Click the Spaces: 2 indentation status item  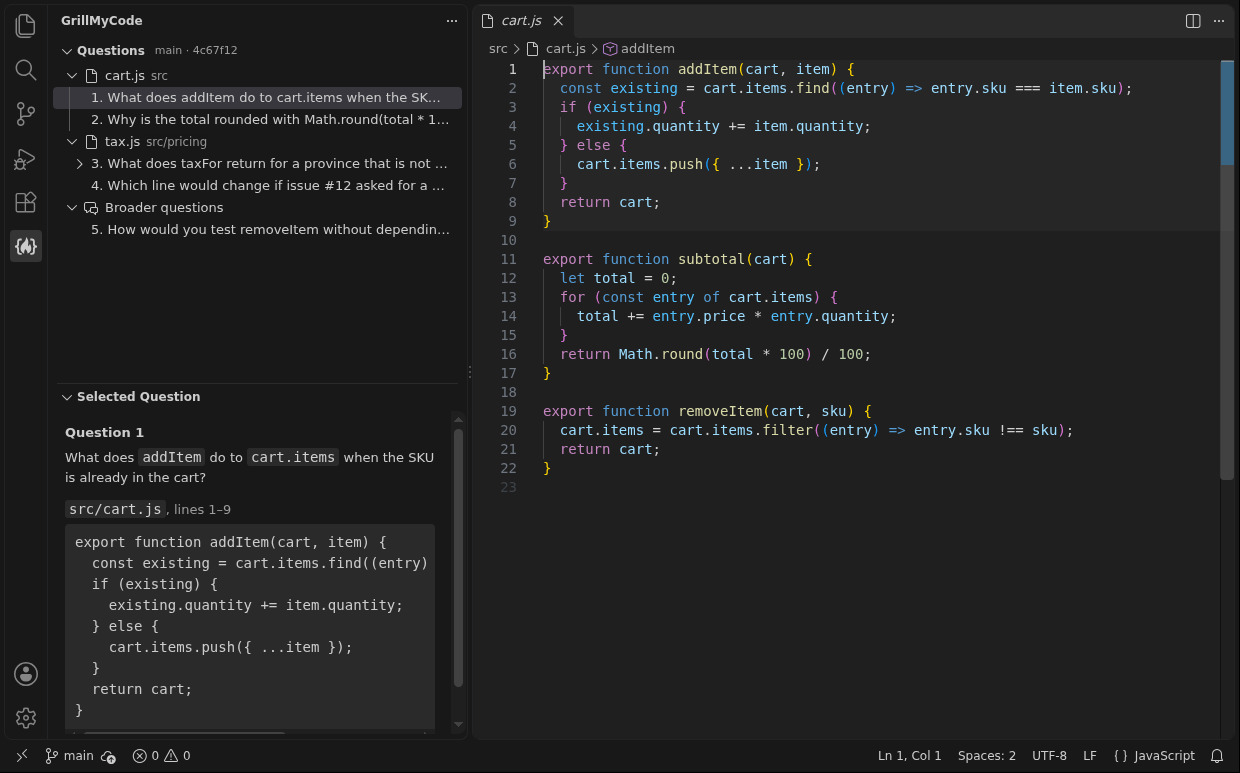coord(986,756)
